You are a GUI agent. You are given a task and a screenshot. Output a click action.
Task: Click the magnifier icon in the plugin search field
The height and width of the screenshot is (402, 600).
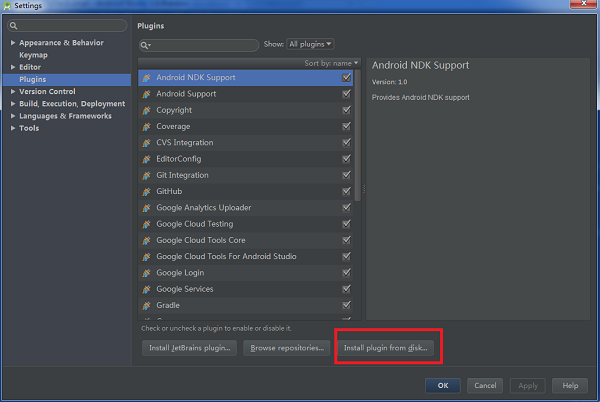click(145, 46)
